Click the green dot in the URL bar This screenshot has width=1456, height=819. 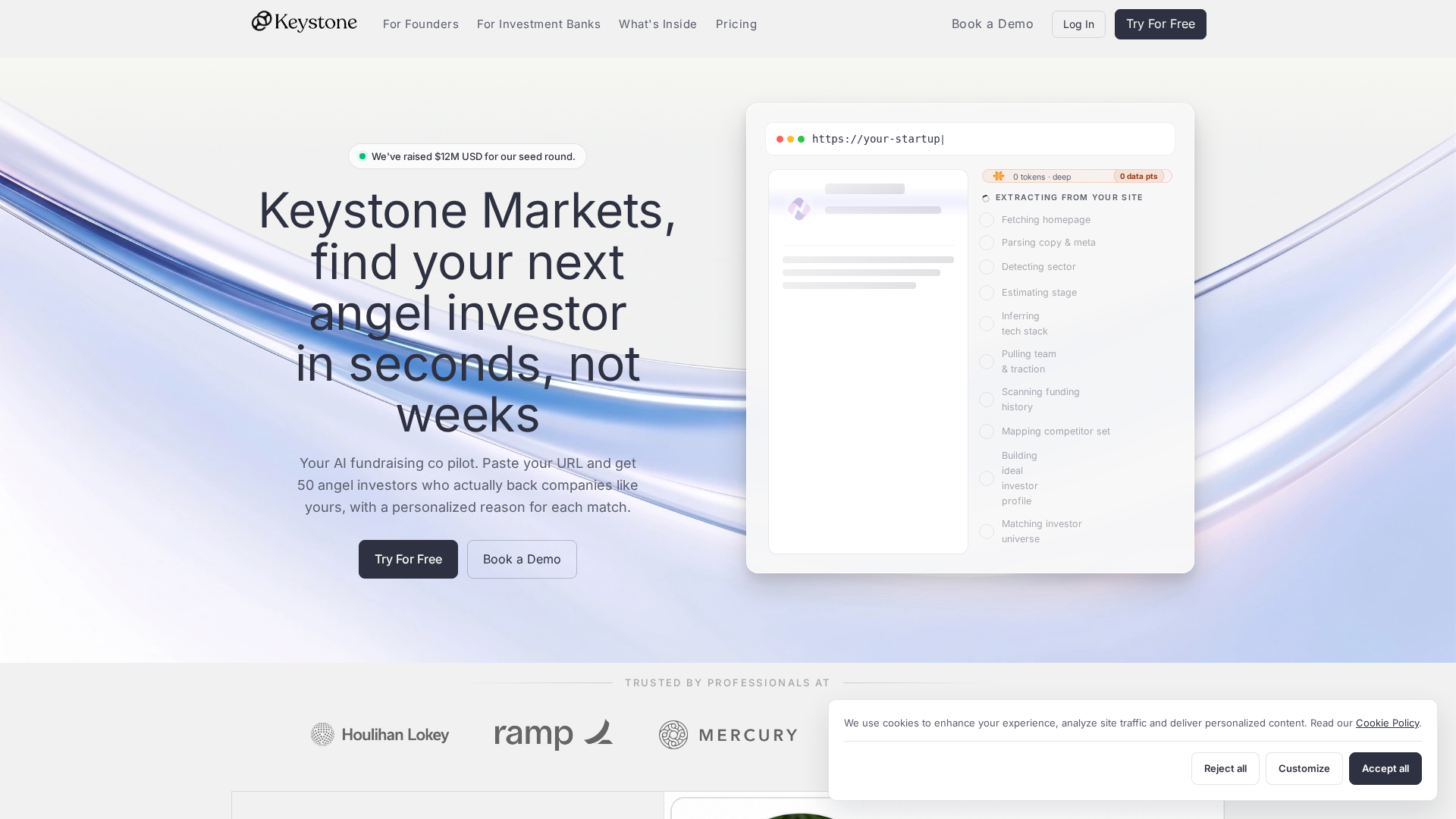pyautogui.click(x=801, y=139)
